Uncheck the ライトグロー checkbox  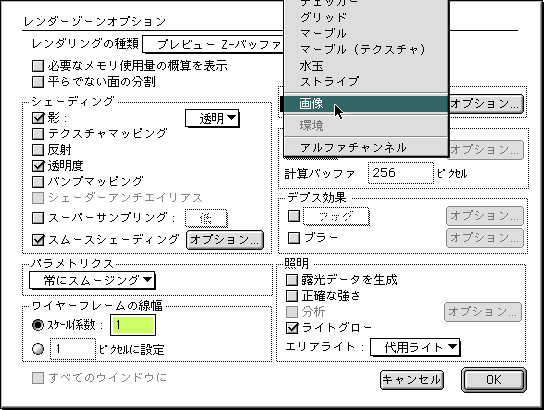point(292,328)
